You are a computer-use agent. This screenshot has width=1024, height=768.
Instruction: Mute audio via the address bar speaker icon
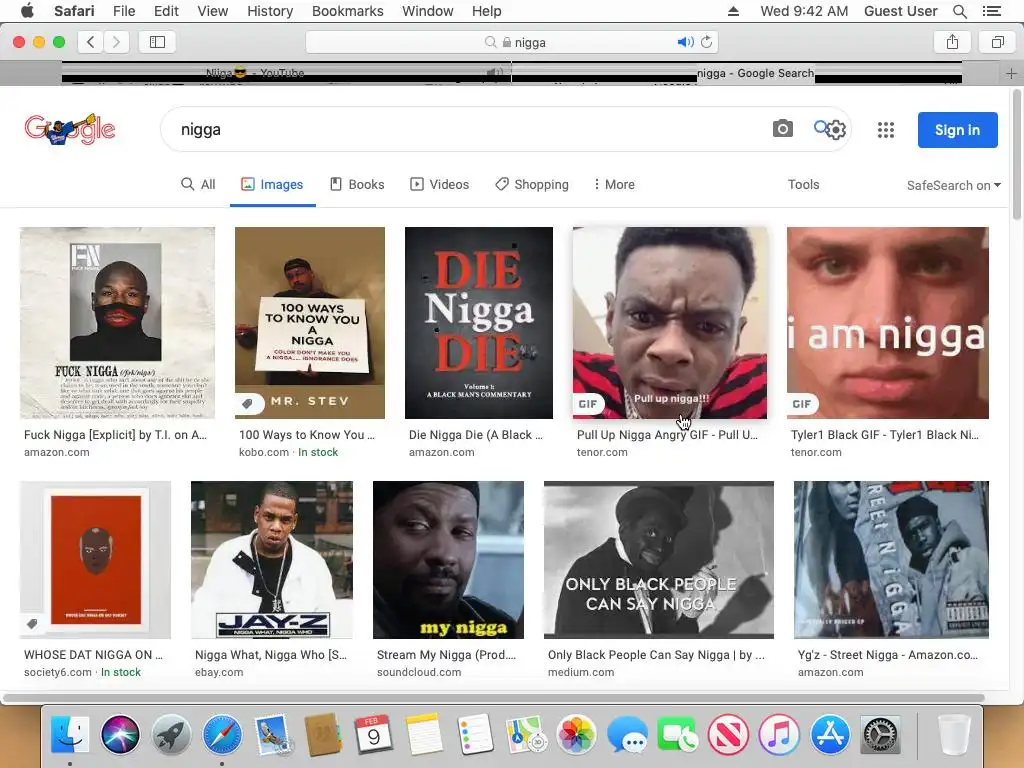pos(685,42)
